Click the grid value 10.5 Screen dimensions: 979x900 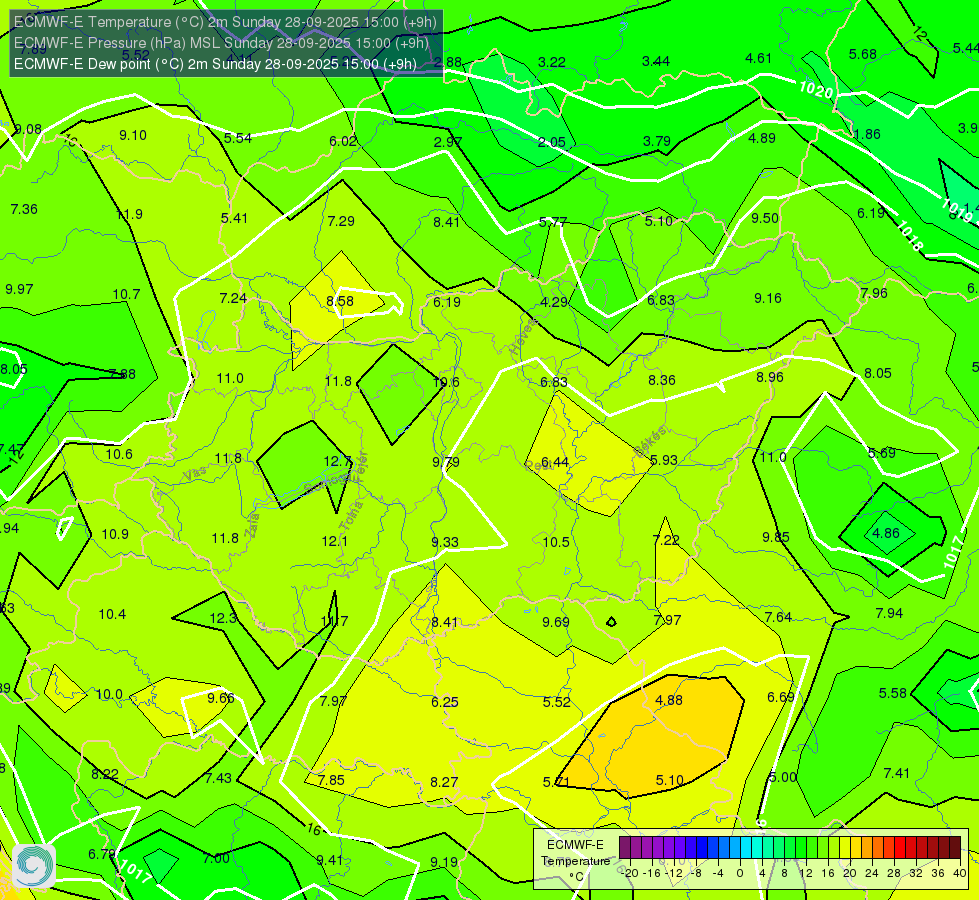click(556, 542)
